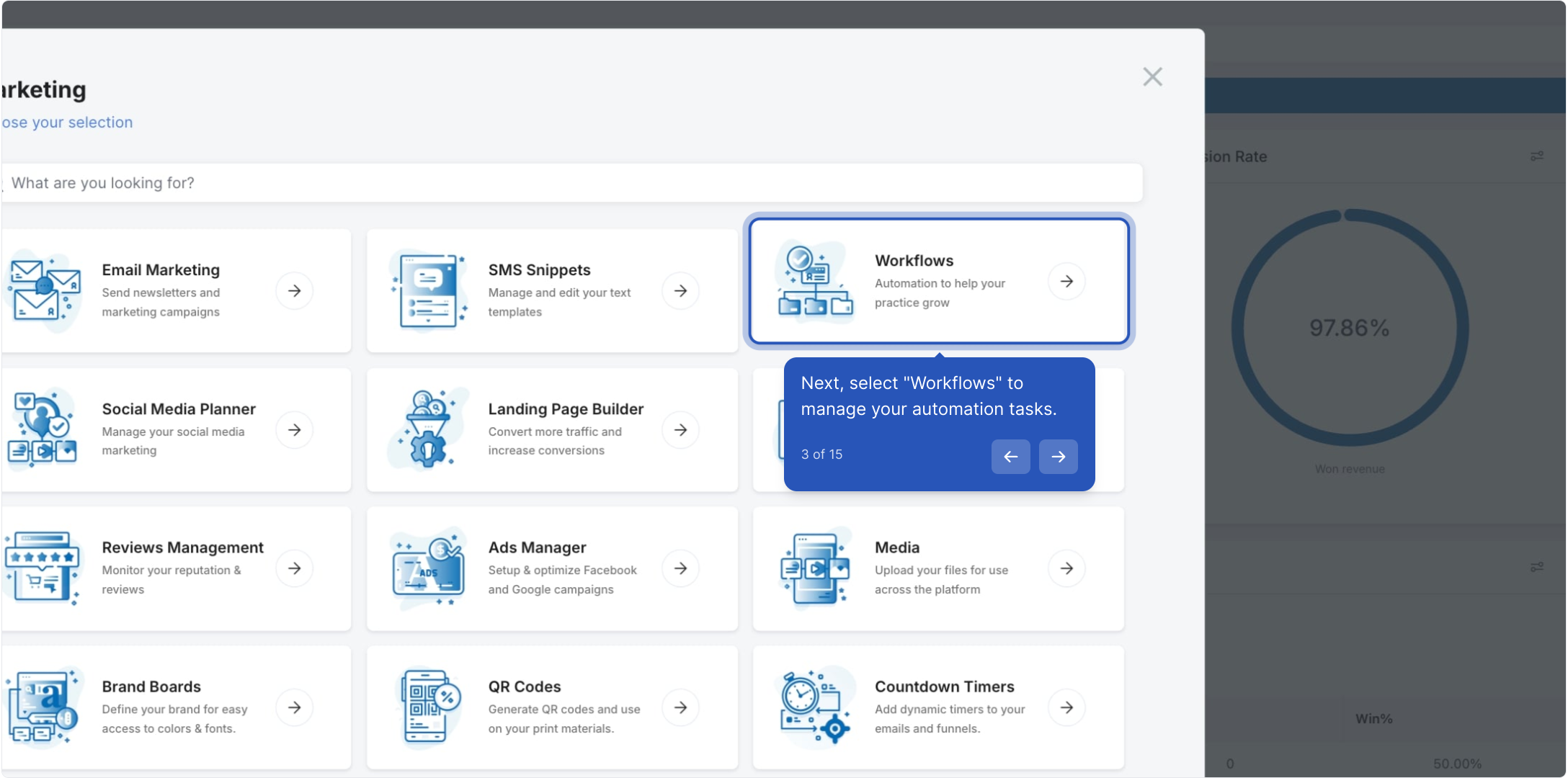Screen dimensions: 1568x778
Task: Close the marketing selection dialog
Action: click(x=1152, y=77)
